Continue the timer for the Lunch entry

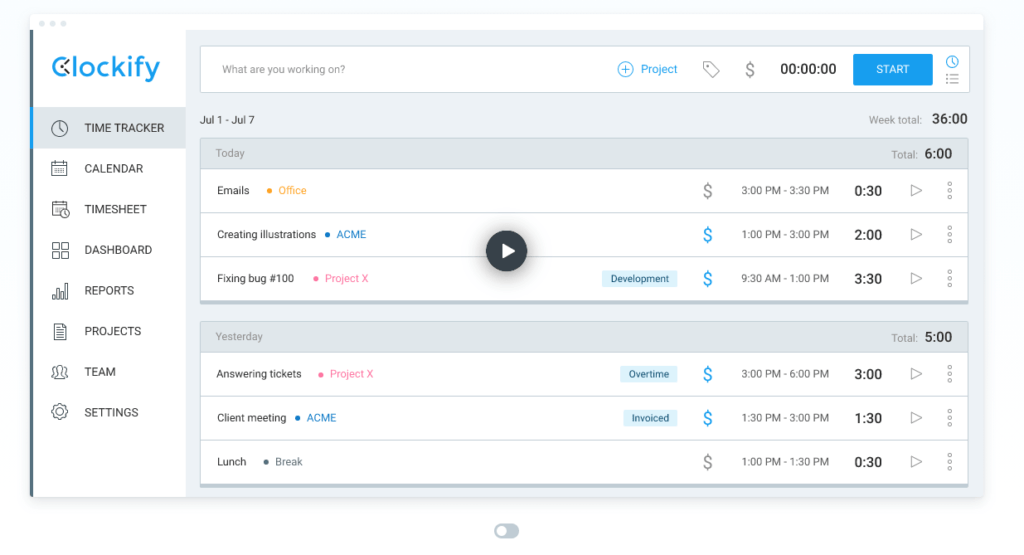pos(916,462)
